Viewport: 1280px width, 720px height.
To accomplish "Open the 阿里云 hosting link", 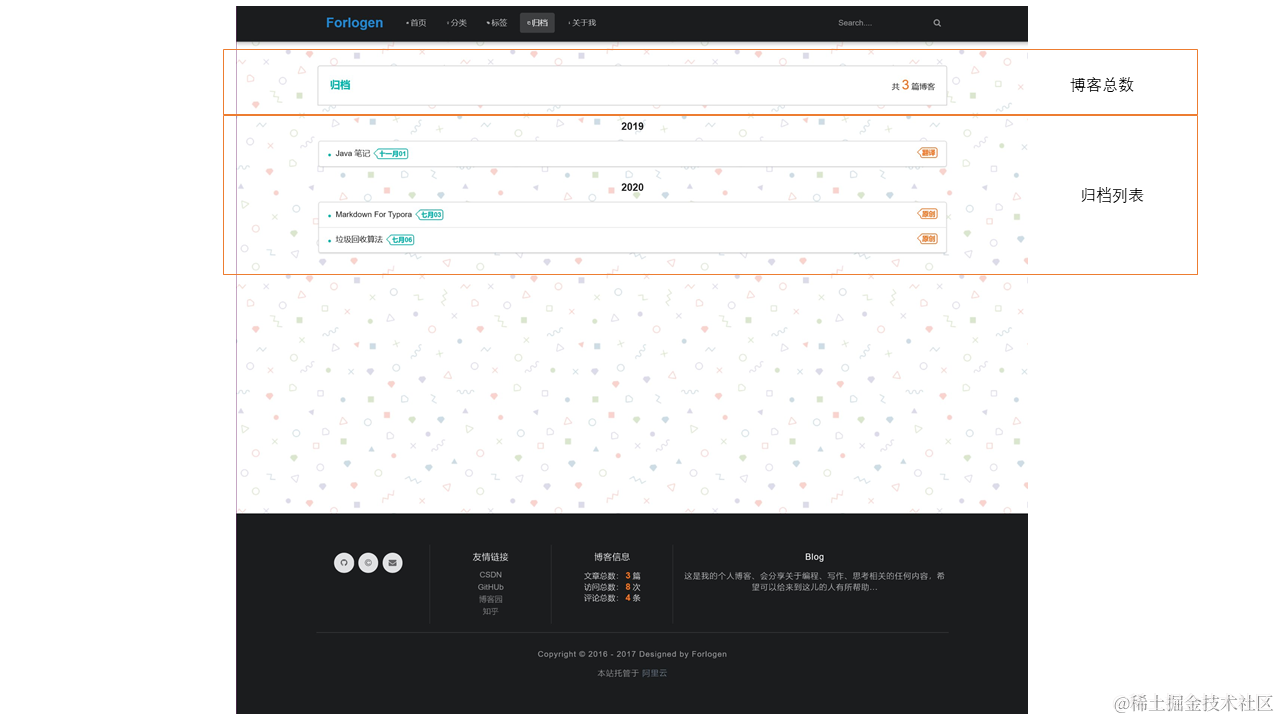I will pos(654,674).
